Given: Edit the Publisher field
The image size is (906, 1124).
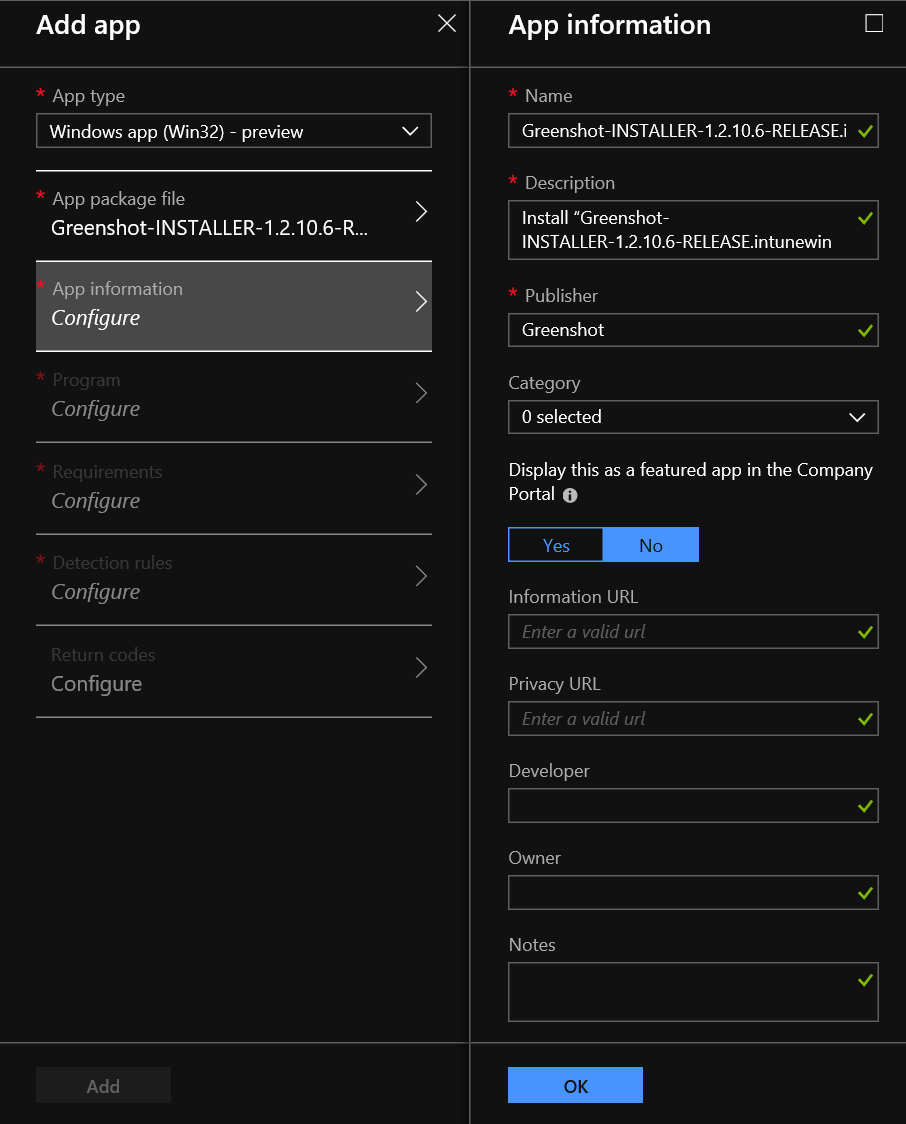Looking at the screenshot, I should 693,330.
